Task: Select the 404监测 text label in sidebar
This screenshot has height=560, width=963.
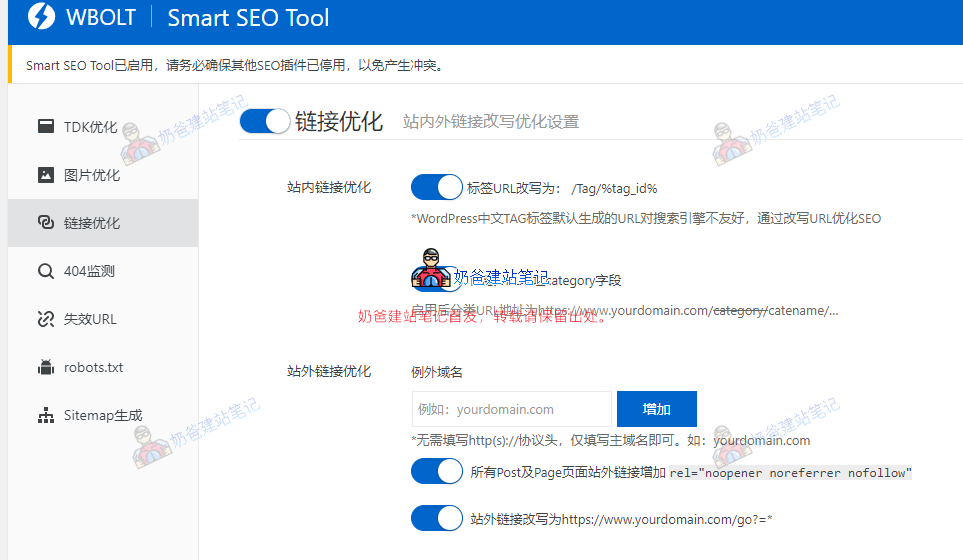Action: click(90, 271)
